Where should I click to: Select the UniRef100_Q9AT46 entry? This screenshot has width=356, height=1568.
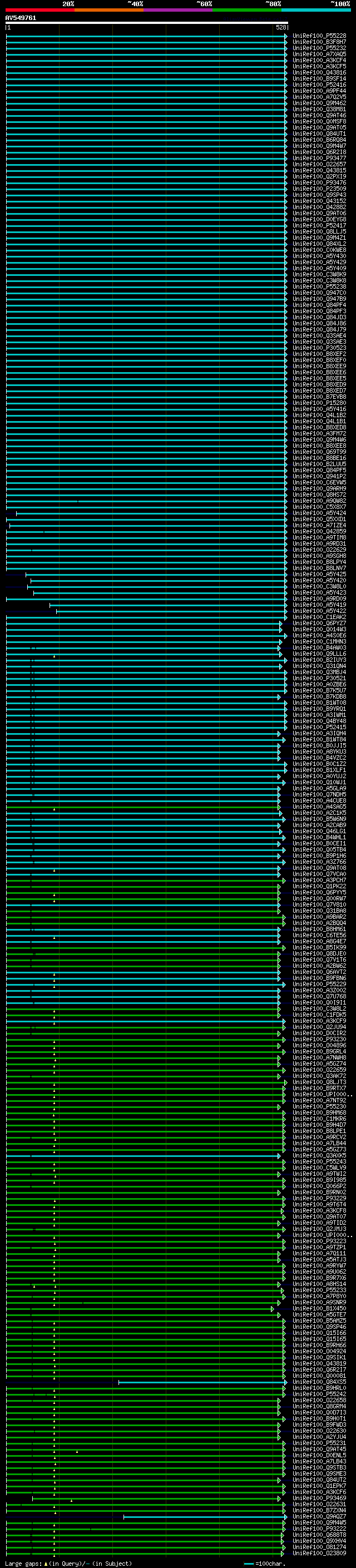[319, 115]
